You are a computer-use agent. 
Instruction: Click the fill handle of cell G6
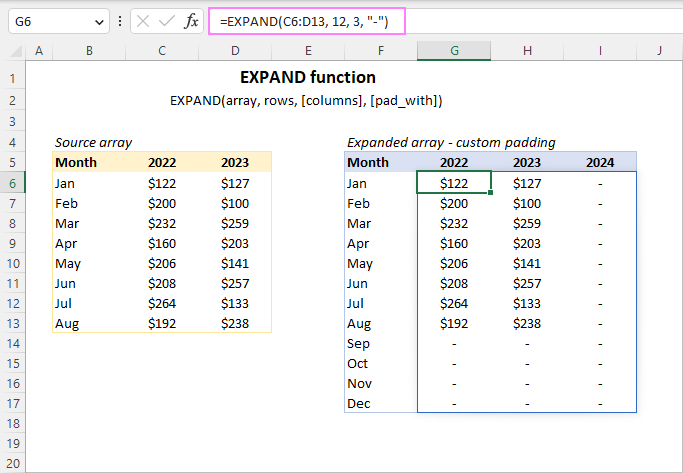coord(491,192)
